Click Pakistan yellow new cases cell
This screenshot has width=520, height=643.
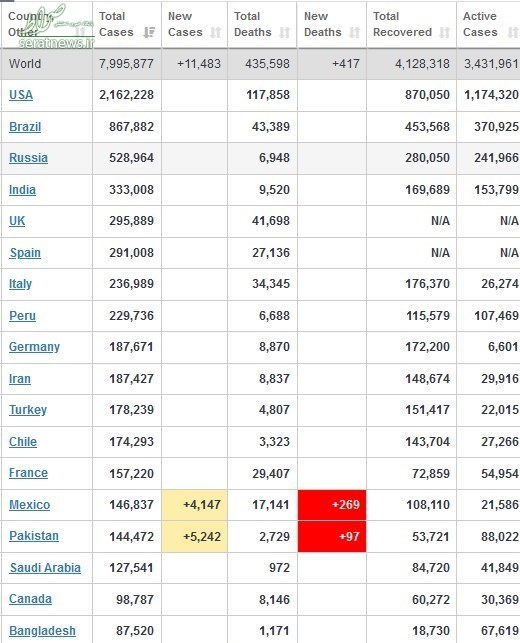coord(194,537)
